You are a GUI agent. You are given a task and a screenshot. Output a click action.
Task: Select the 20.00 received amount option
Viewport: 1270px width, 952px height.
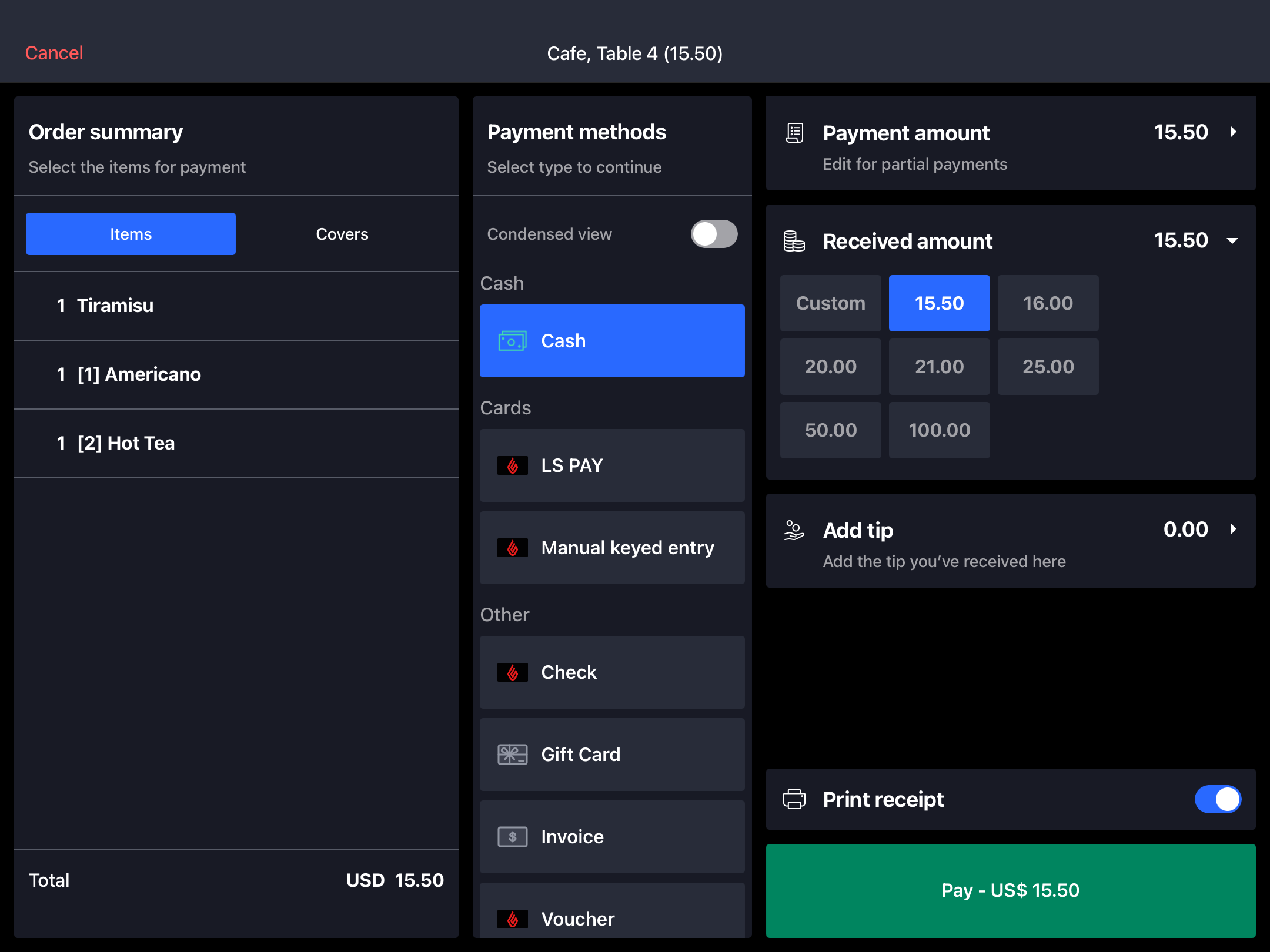pos(830,367)
